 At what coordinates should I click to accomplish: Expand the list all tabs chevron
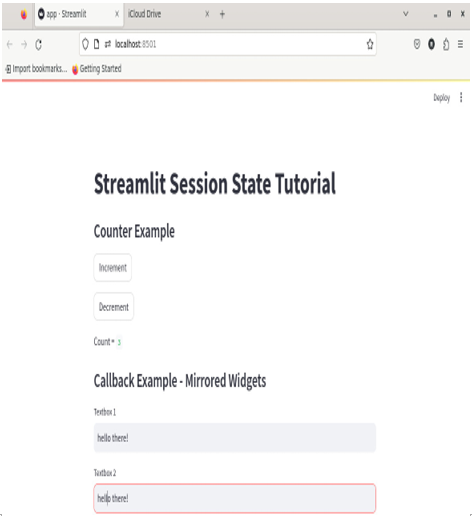[406, 14]
